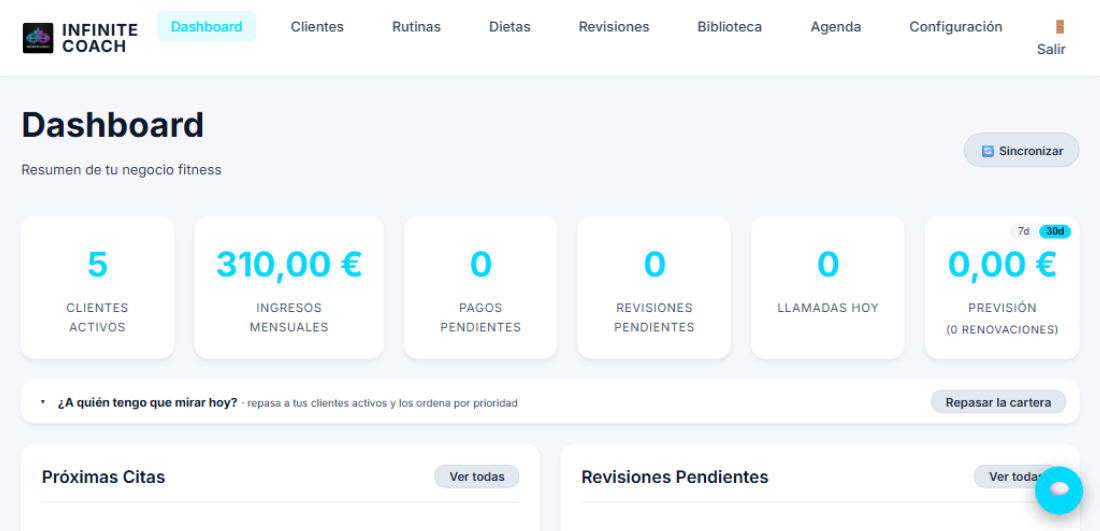The image size is (1100, 531).
Task: Click the 'Resumen de tu negocio fitness' subtitle
Action: click(121, 170)
